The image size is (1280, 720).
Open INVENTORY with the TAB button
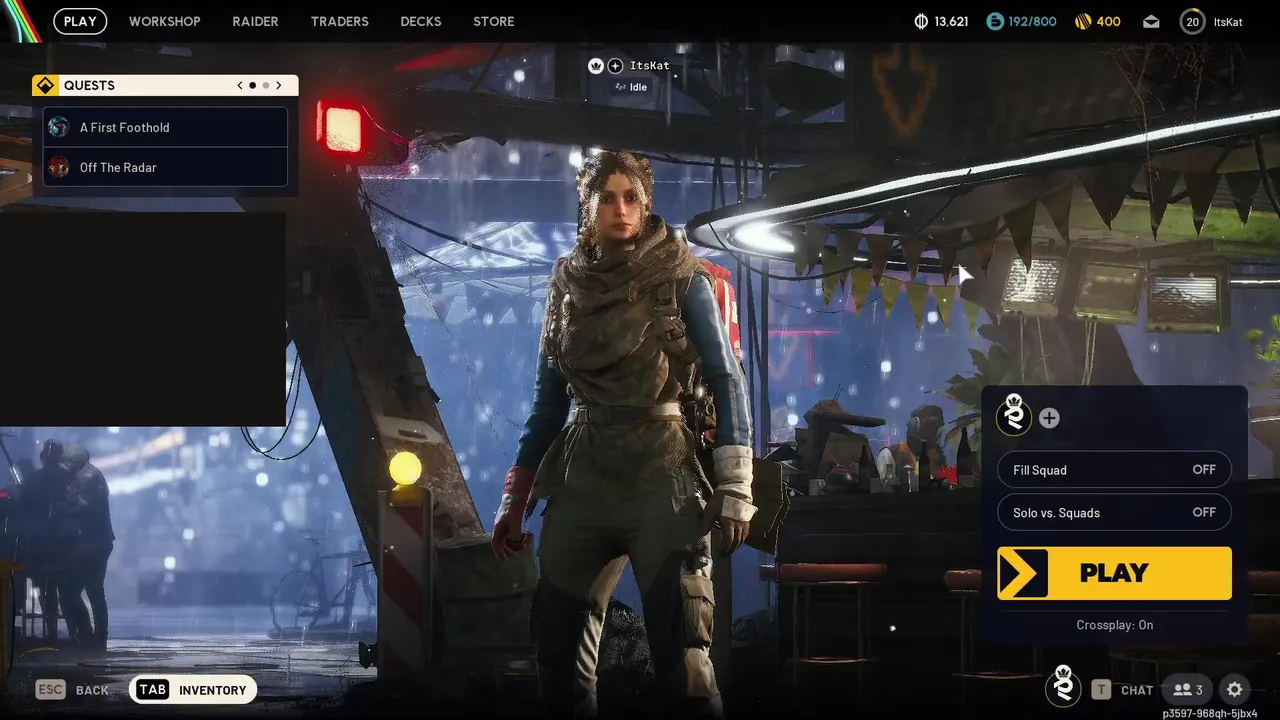point(194,690)
